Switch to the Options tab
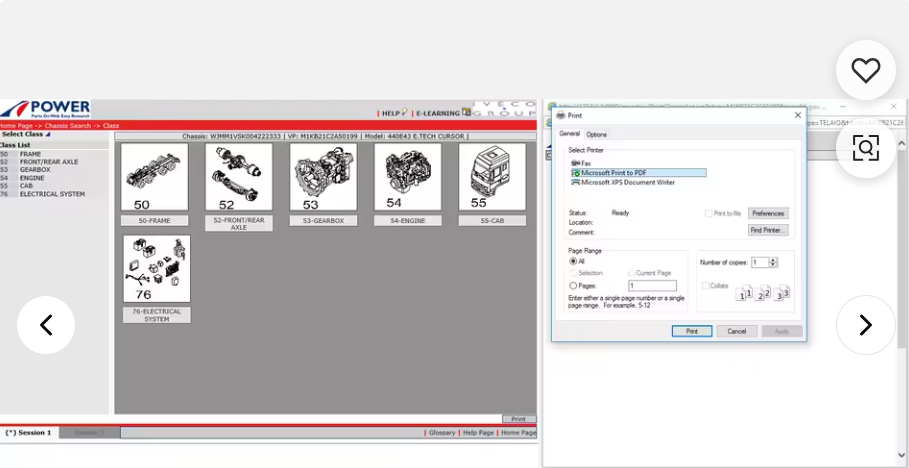 point(596,134)
